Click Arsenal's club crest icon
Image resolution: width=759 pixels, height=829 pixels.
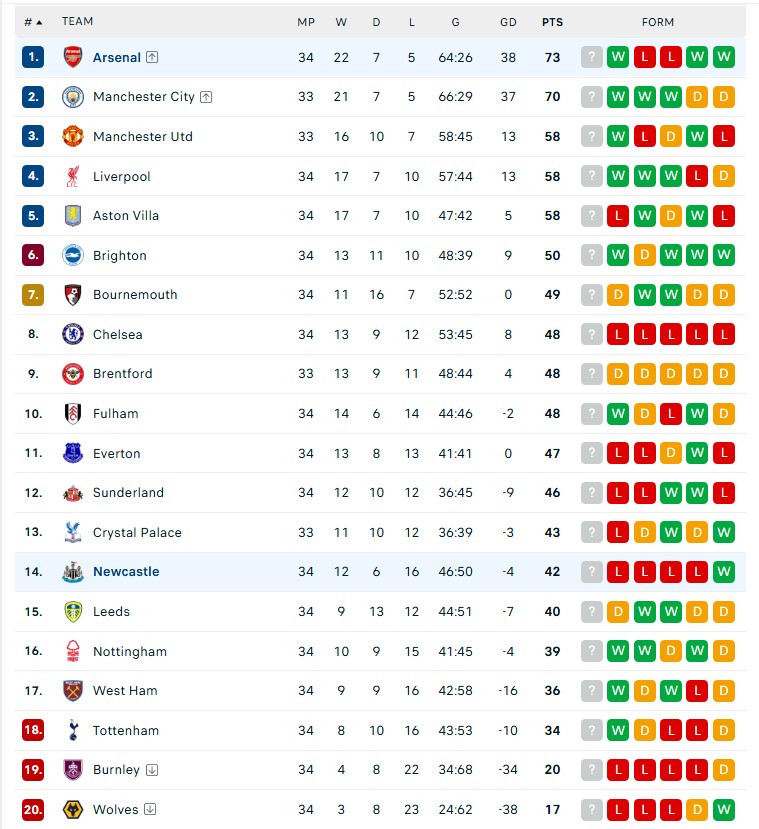(74, 57)
